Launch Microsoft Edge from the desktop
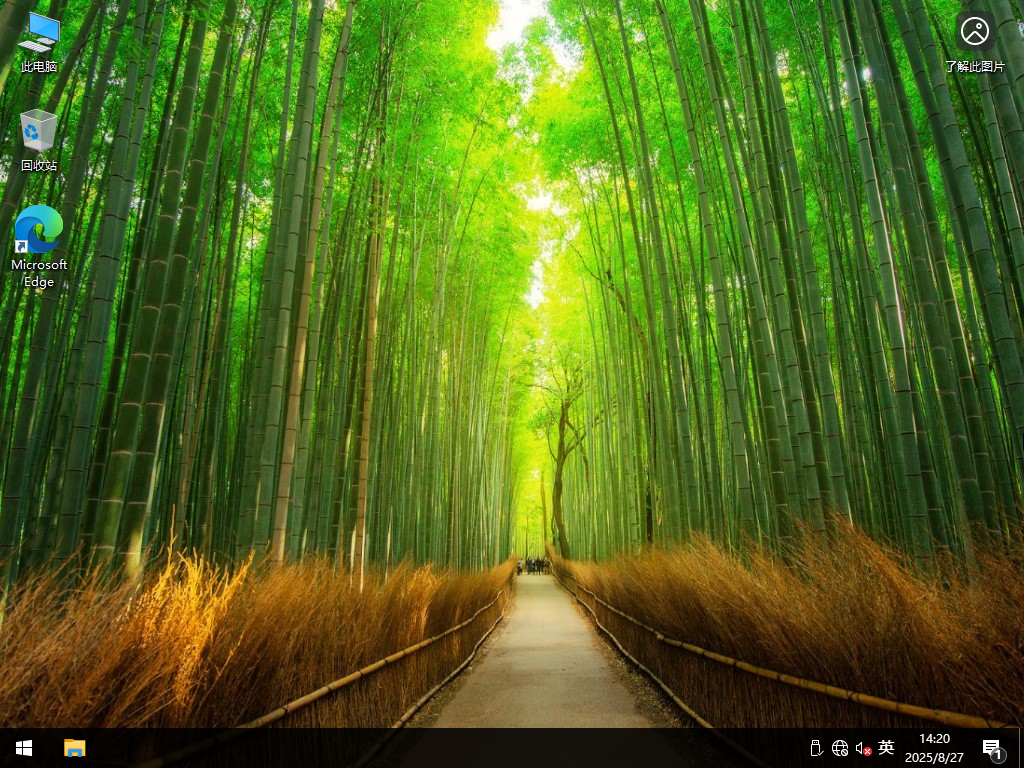The height and width of the screenshot is (768, 1024). click(x=37, y=230)
